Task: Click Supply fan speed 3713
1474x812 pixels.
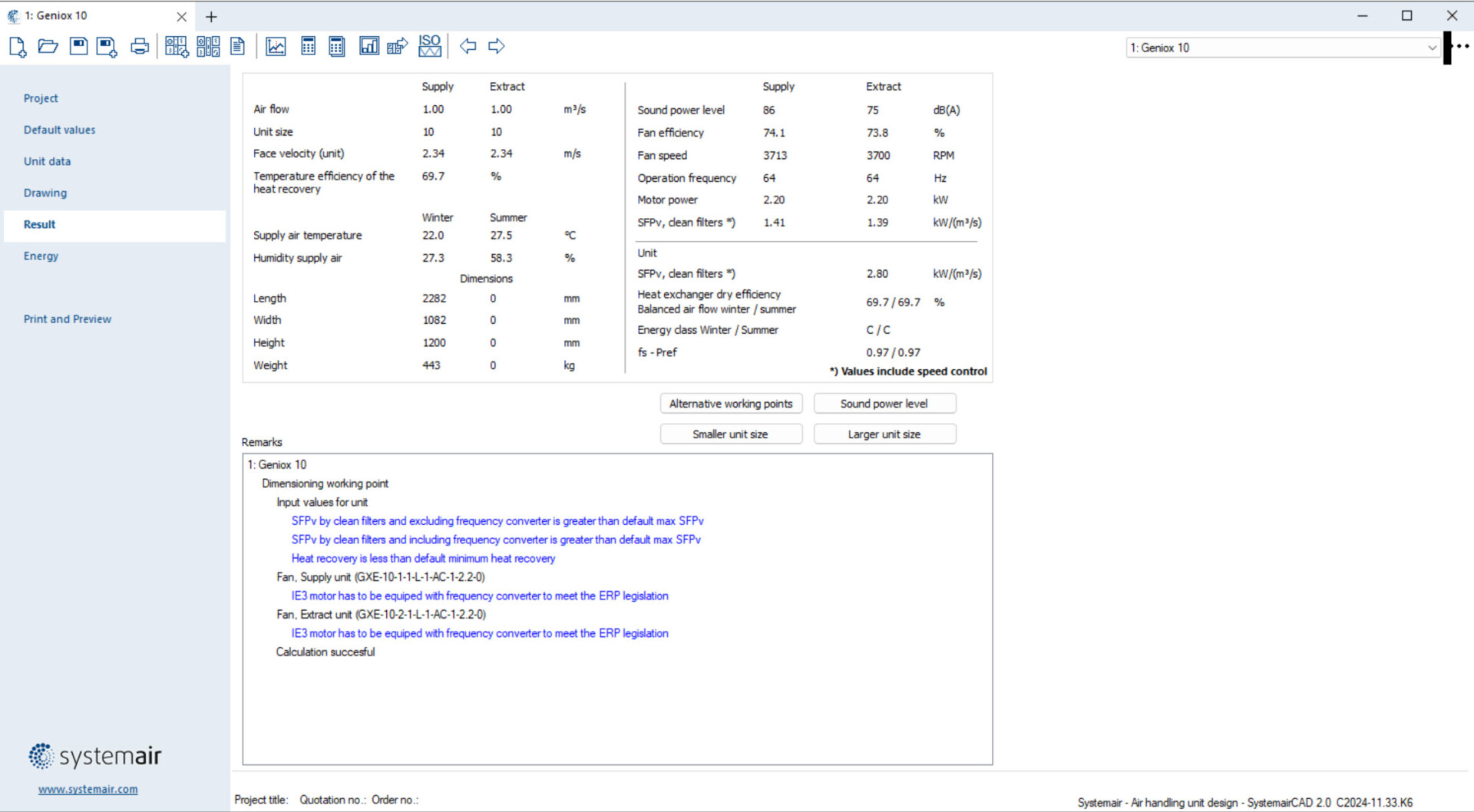Action: (775, 156)
